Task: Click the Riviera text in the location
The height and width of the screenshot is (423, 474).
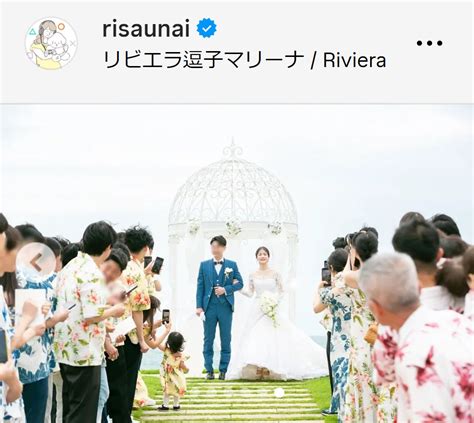Action: 354,60
